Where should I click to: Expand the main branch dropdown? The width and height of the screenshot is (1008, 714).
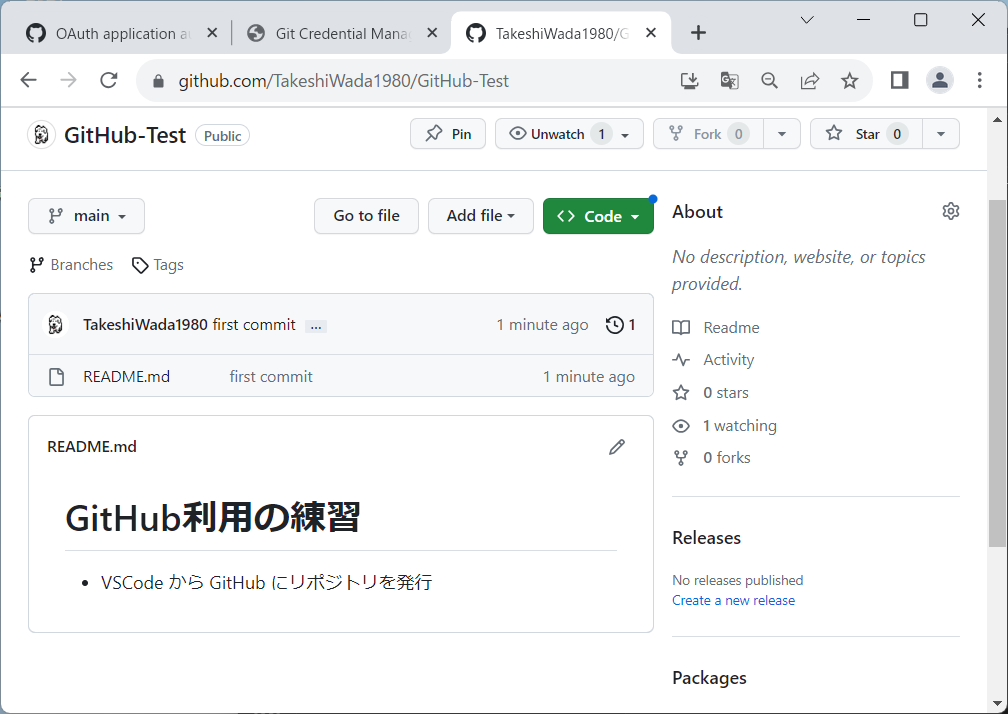pyautogui.click(x=87, y=216)
